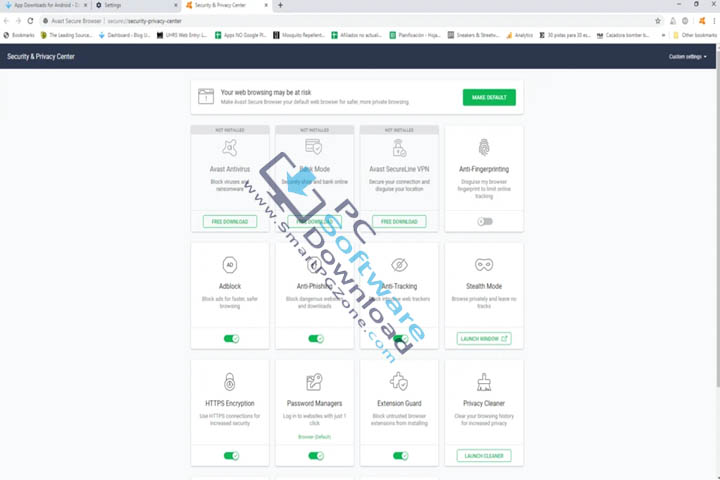Image resolution: width=720 pixels, height=480 pixels.
Task: Open the browser three-dot menu
Action: tap(714, 21)
